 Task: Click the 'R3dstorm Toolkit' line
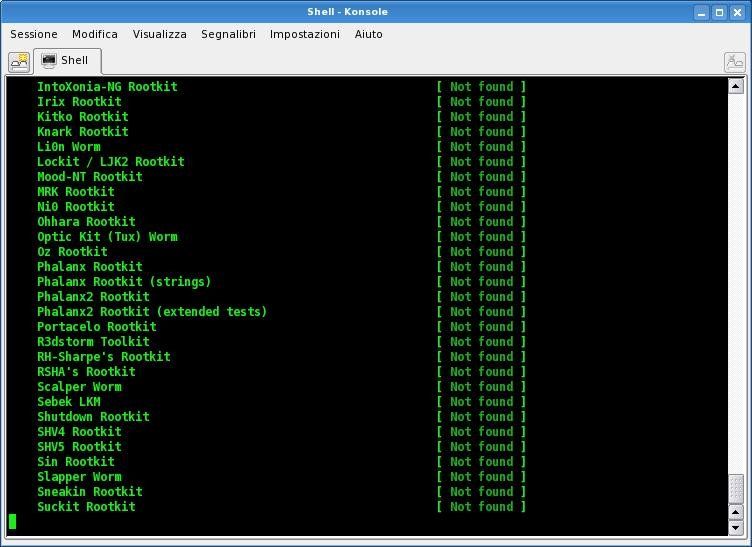tap(94, 342)
